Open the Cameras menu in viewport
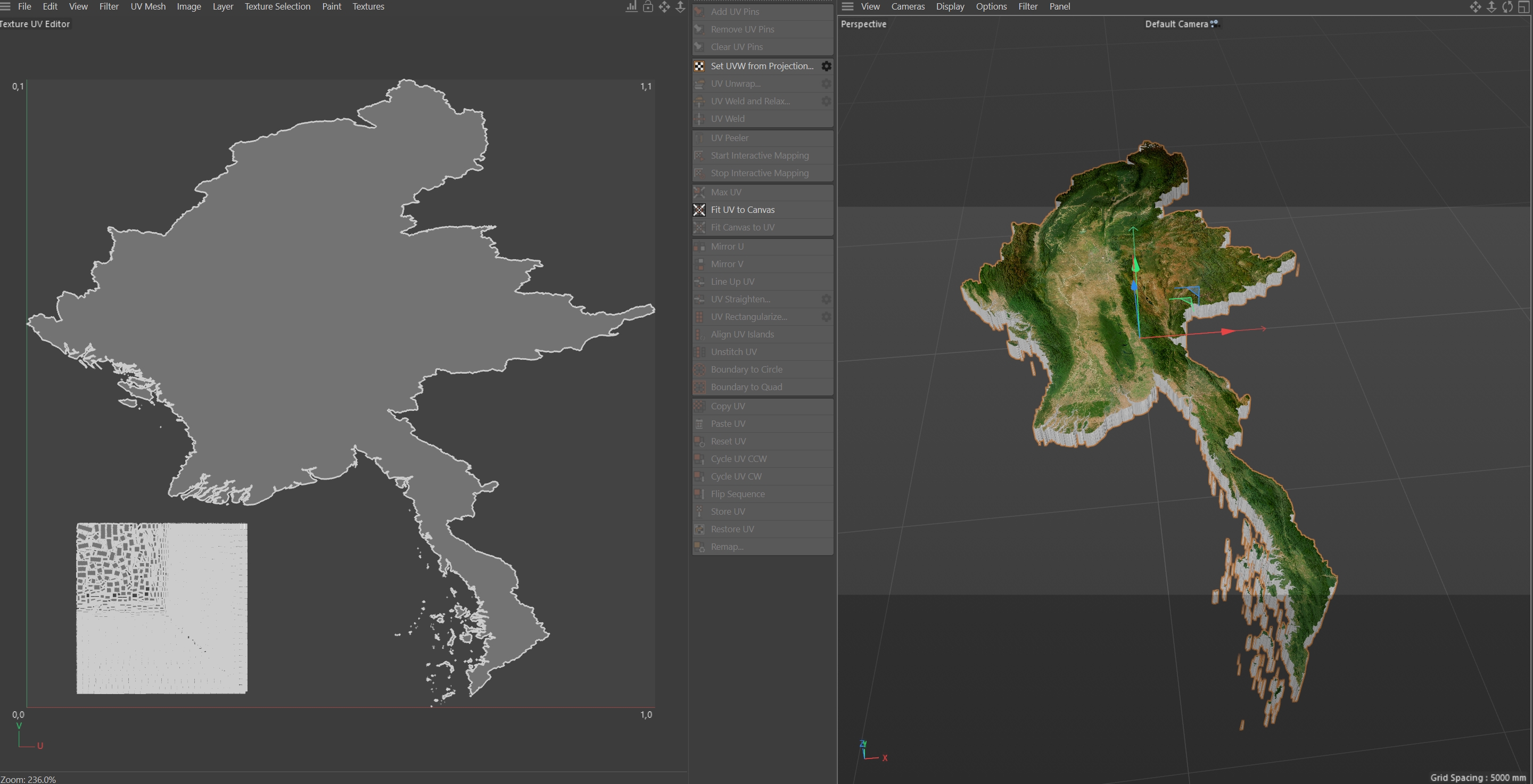 (908, 6)
